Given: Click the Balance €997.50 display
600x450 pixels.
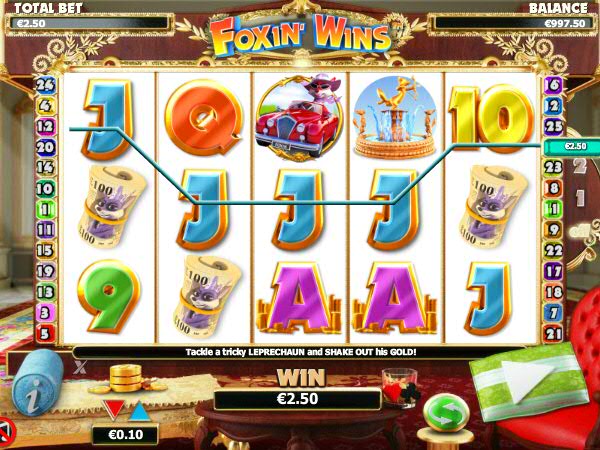Looking at the screenshot, I should point(511,23).
